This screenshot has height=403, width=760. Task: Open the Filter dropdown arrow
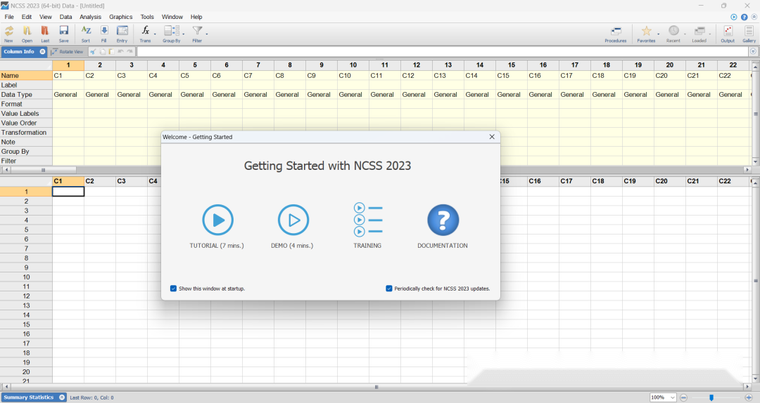click(207, 34)
